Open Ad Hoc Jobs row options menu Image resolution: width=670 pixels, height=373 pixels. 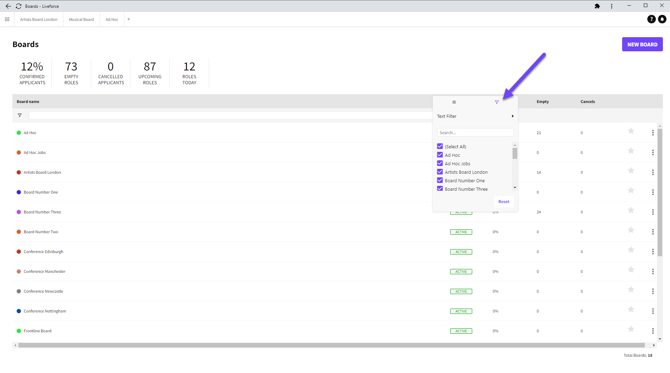[x=652, y=153]
